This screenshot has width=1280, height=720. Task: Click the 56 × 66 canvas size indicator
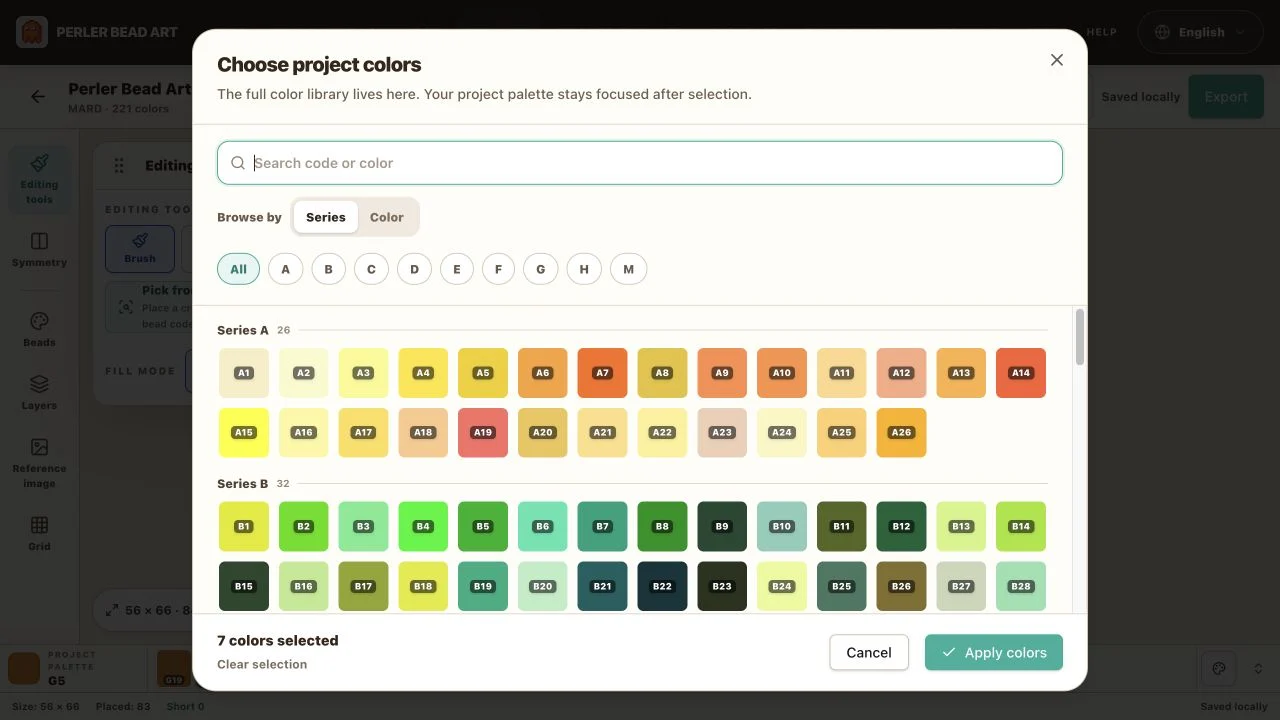150,610
